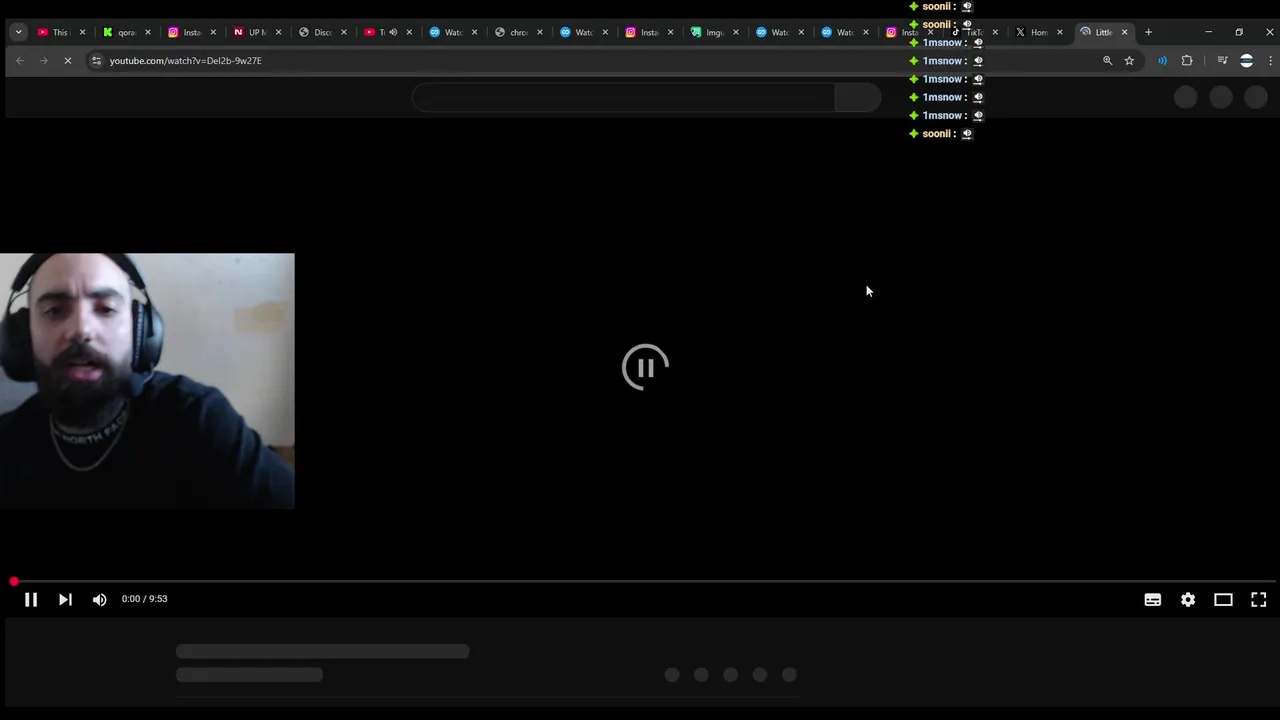Expand the tab search dropdown arrow
The height and width of the screenshot is (720, 1280).
[18, 32]
